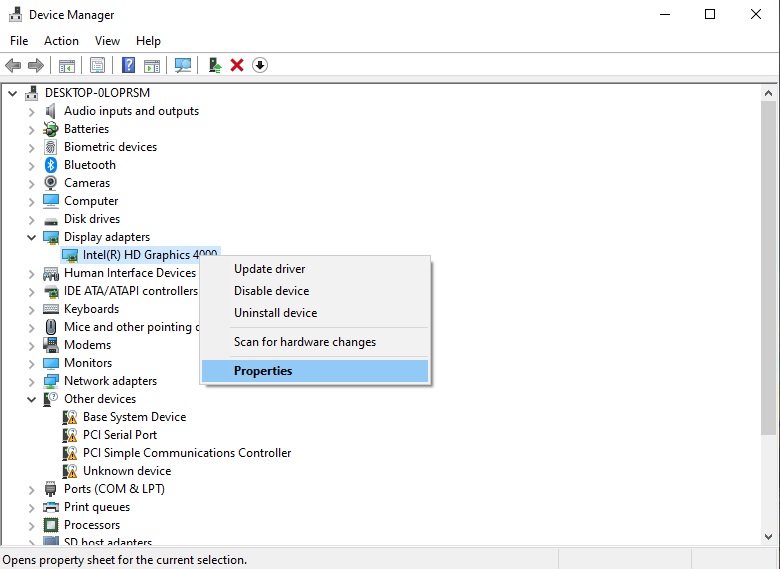Open Help via blue question mark icon
Screen dimensions: 780x569
pos(128,65)
